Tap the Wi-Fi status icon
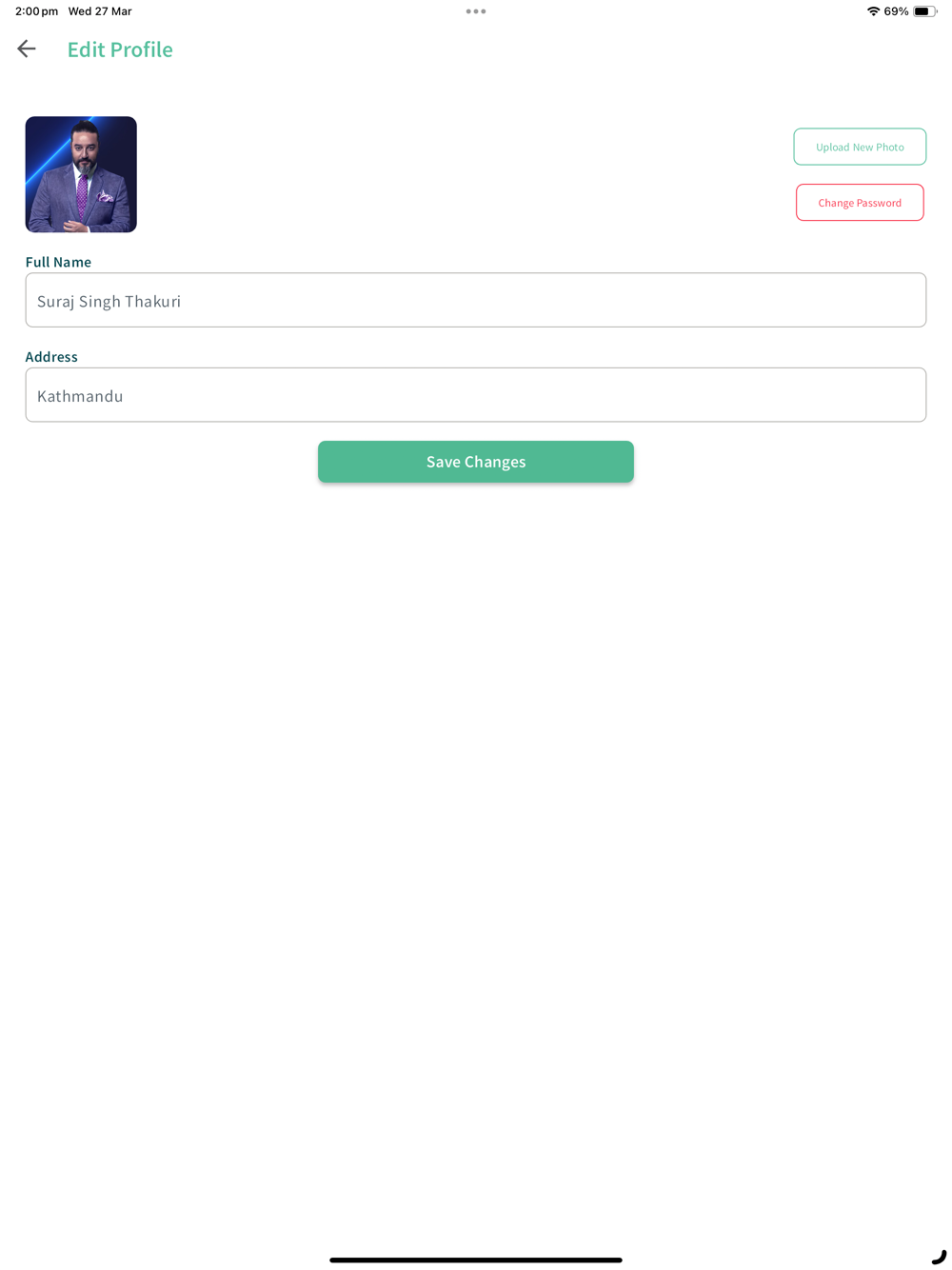The image size is (952, 1270). tap(873, 11)
